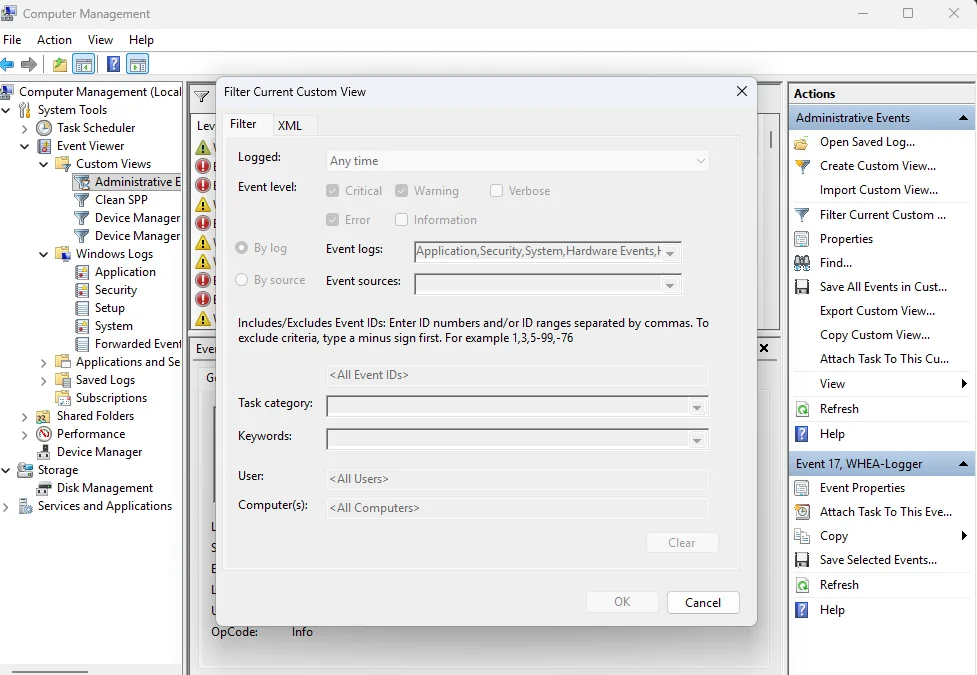Open the File menu
This screenshot has width=977, height=675.
12,40
